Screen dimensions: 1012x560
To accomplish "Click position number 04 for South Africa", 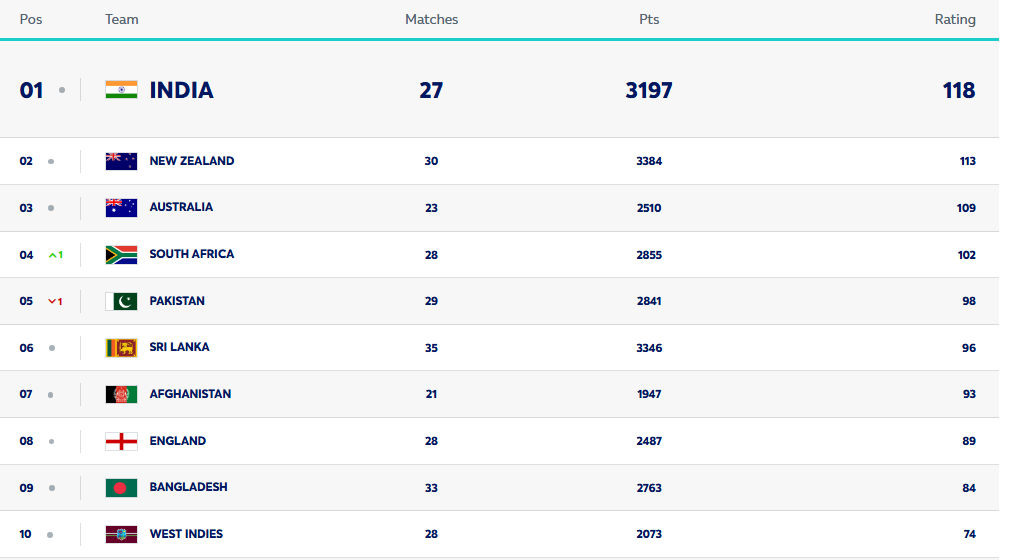I will coord(26,255).
